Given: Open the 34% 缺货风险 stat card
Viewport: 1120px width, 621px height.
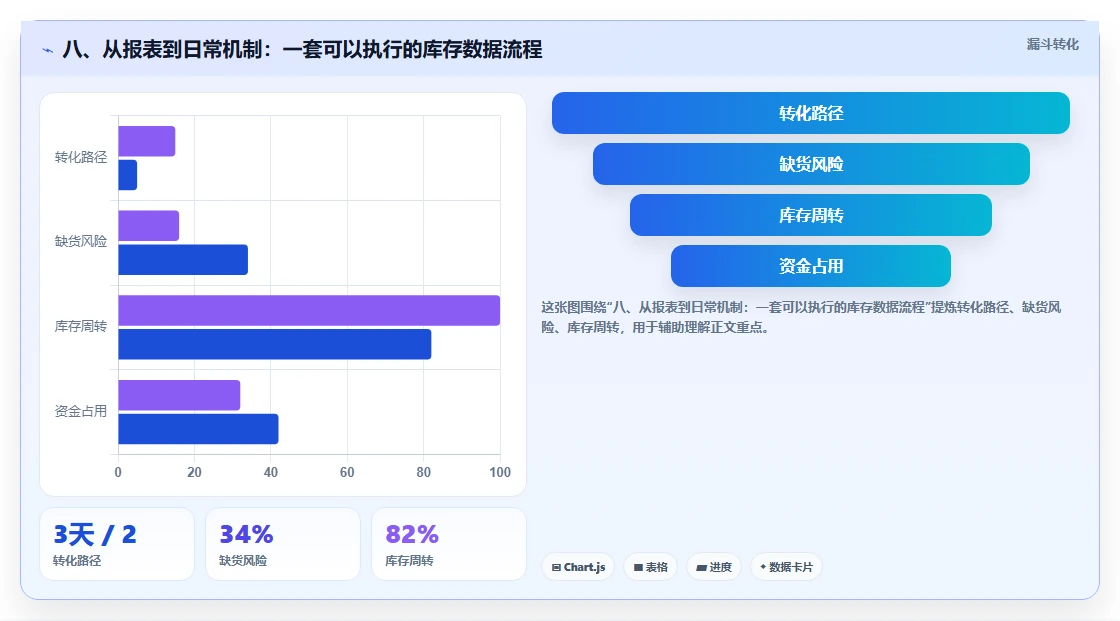Looking at the screenshot, I should click(x=283, y=544).
